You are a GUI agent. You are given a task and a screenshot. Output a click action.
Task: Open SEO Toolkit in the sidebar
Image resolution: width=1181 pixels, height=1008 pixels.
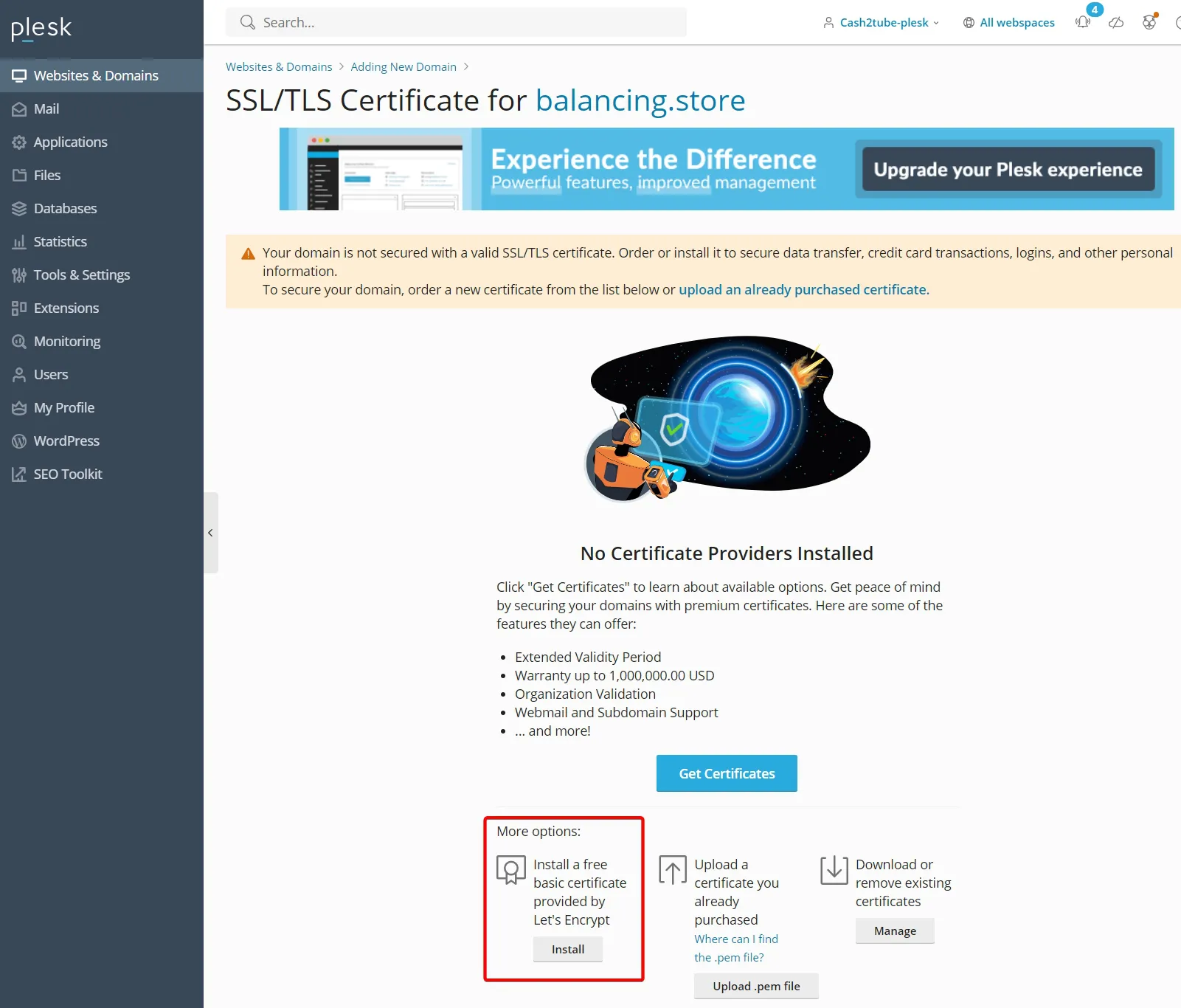pyautogui.click(x=102, y=474)
